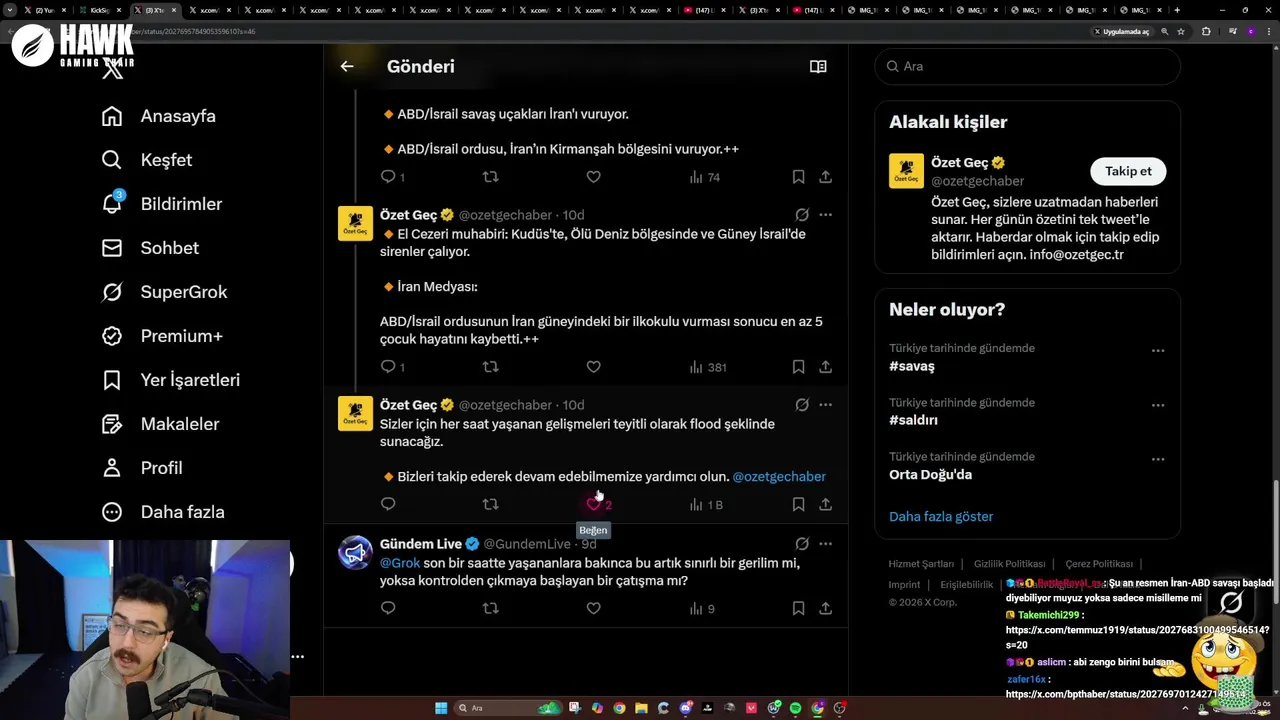Open Özet Geç avatar in Alakalı kişiler
Image resolution: width=1280 pixels, height=720 pixels.
click(x=906, y=171)
